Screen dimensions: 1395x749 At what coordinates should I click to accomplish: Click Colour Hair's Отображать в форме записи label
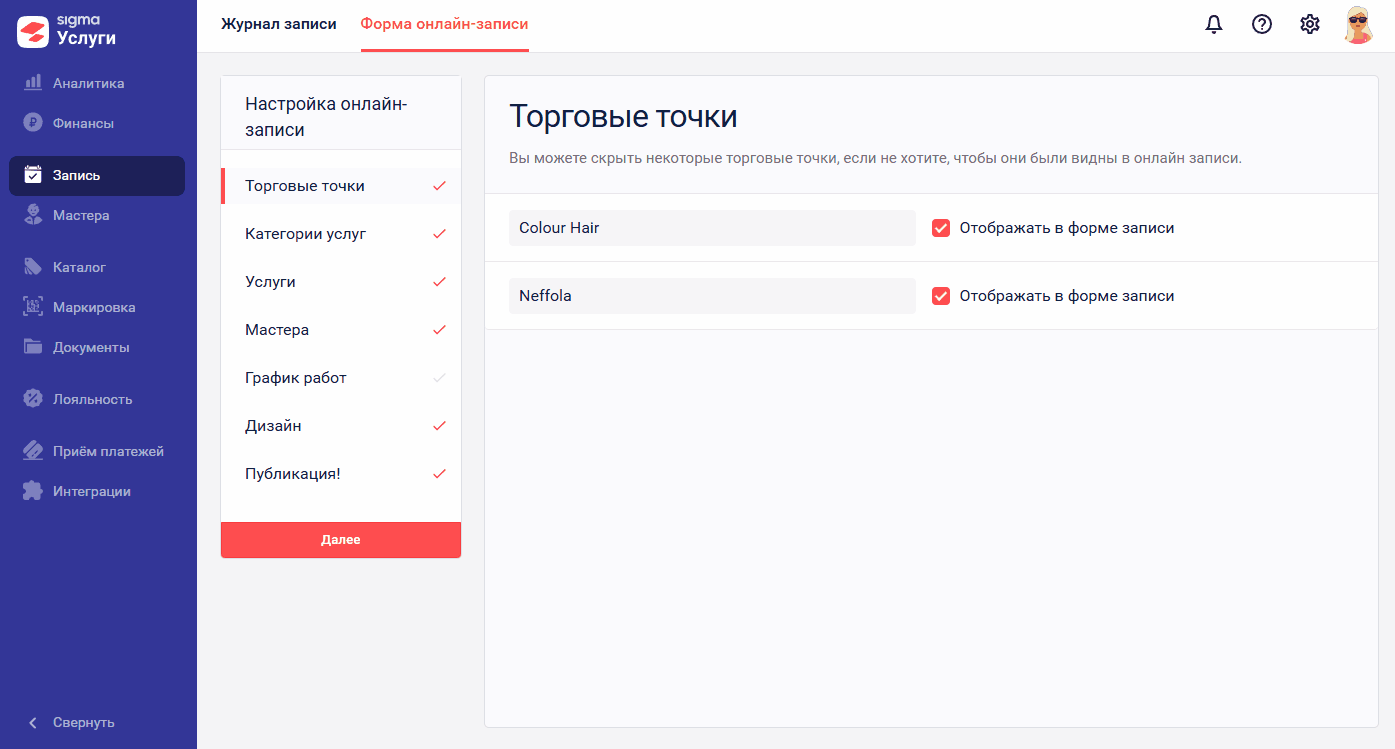1067,228
